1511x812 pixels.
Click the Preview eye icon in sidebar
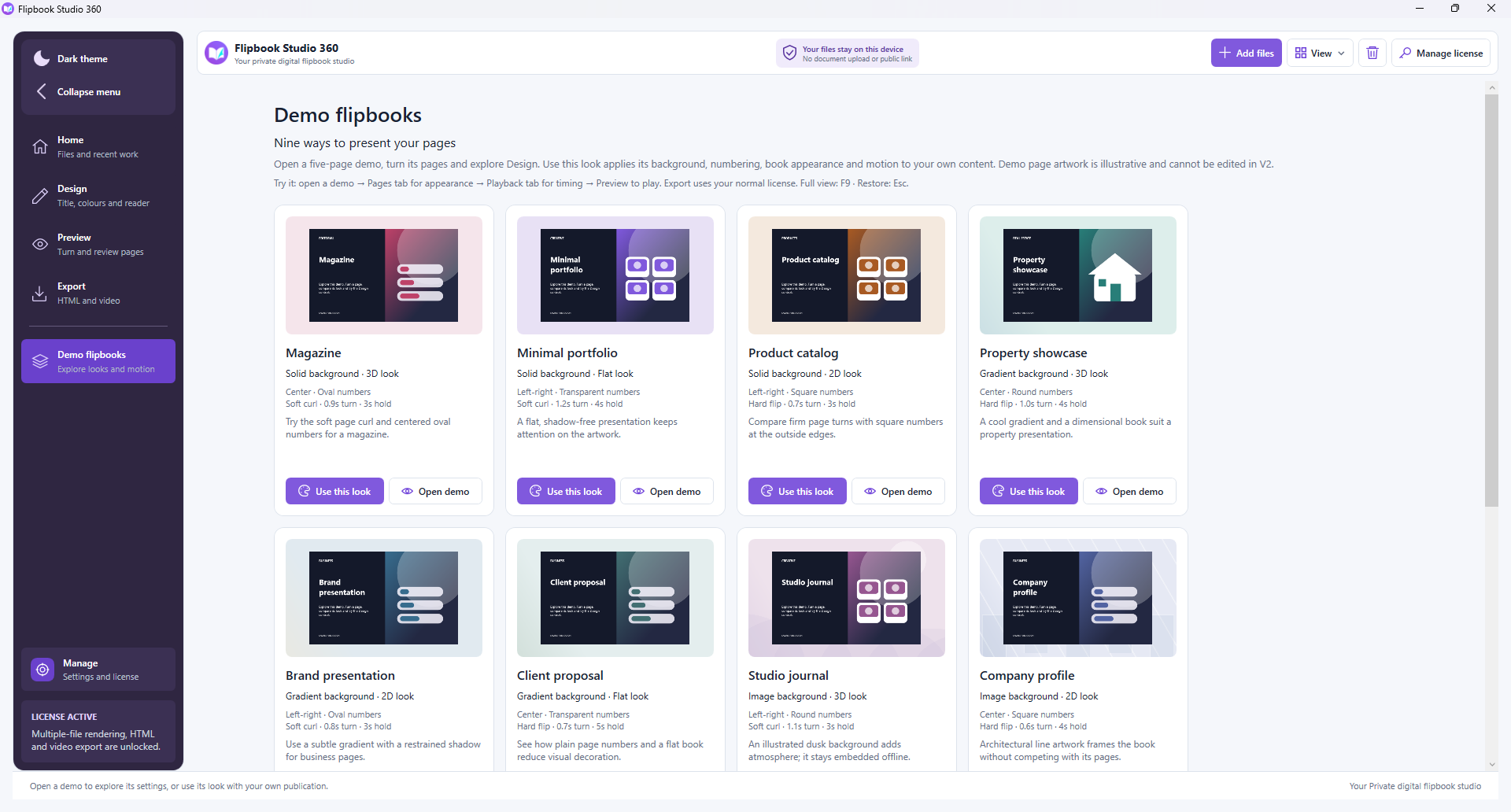40,245
